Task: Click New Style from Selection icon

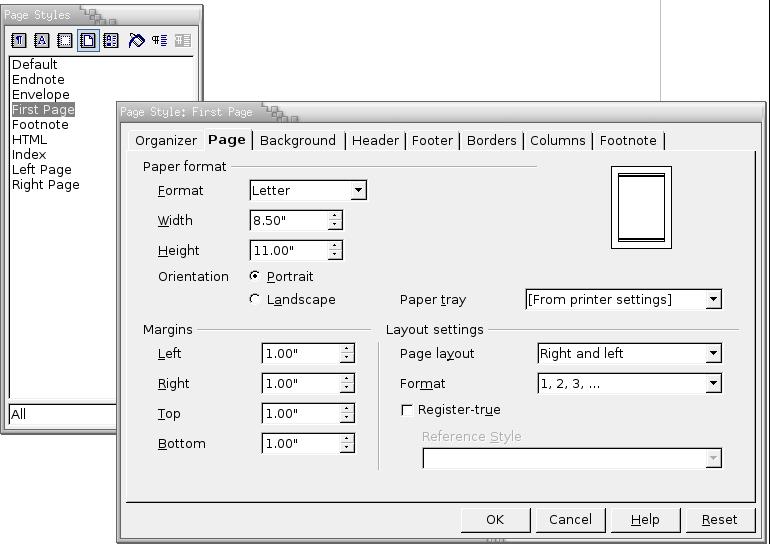Action: [160, 41]
